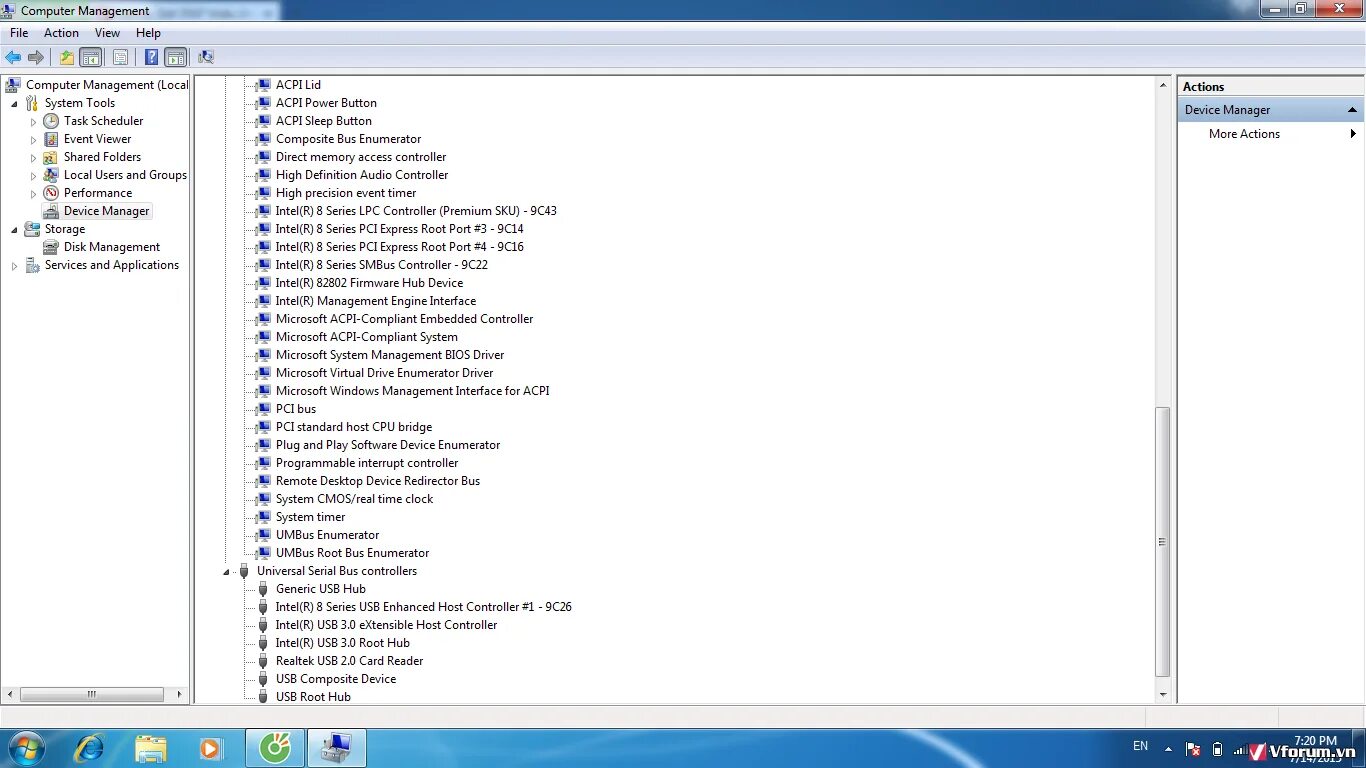Open the View menu
This screenshot has height=768, width=1366.
pos(108,33)
